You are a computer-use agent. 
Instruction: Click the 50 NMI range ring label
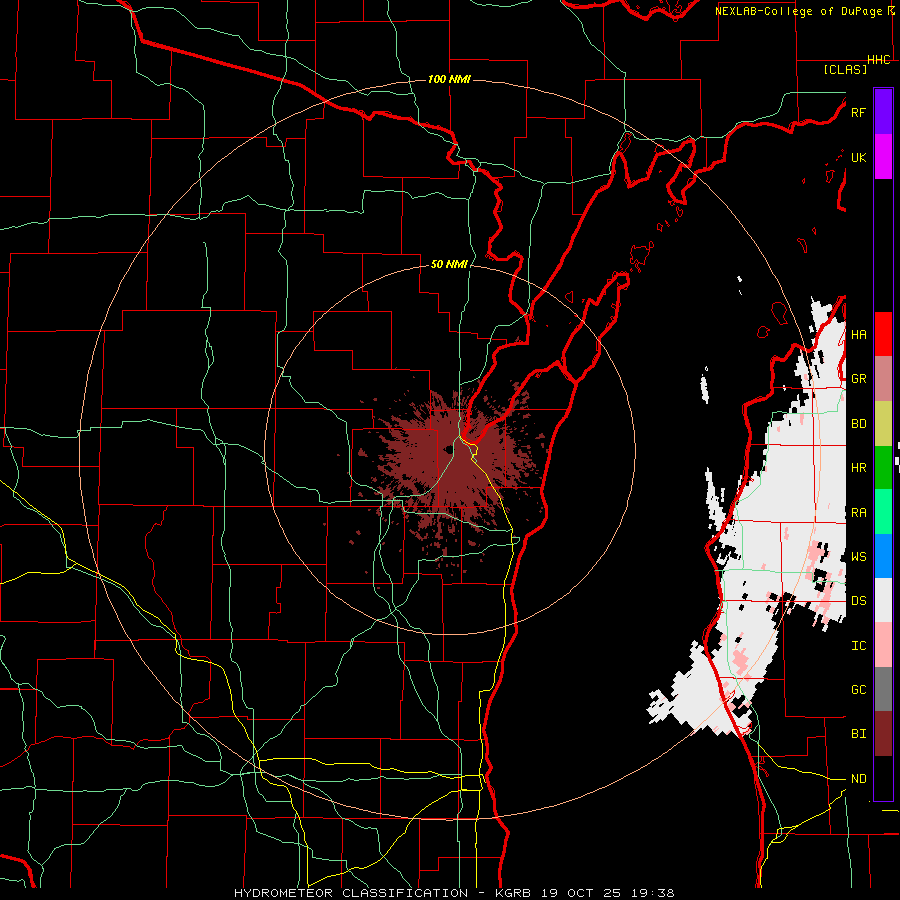pyautogui.click(x=449, y=264)
